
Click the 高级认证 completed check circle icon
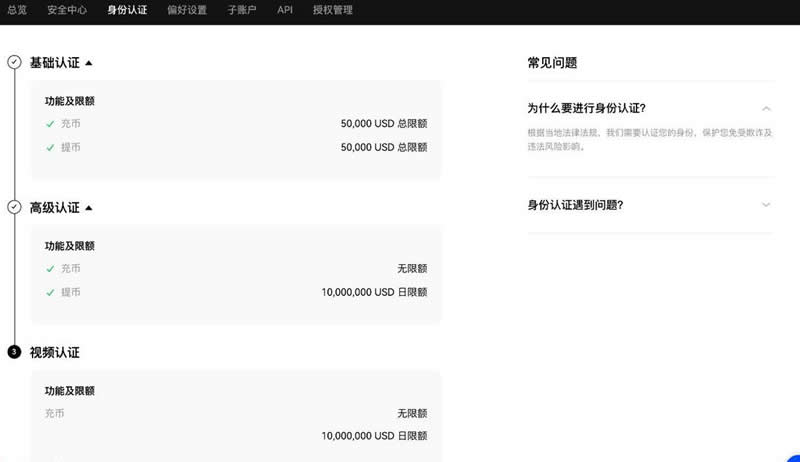(x=14, y=207)
